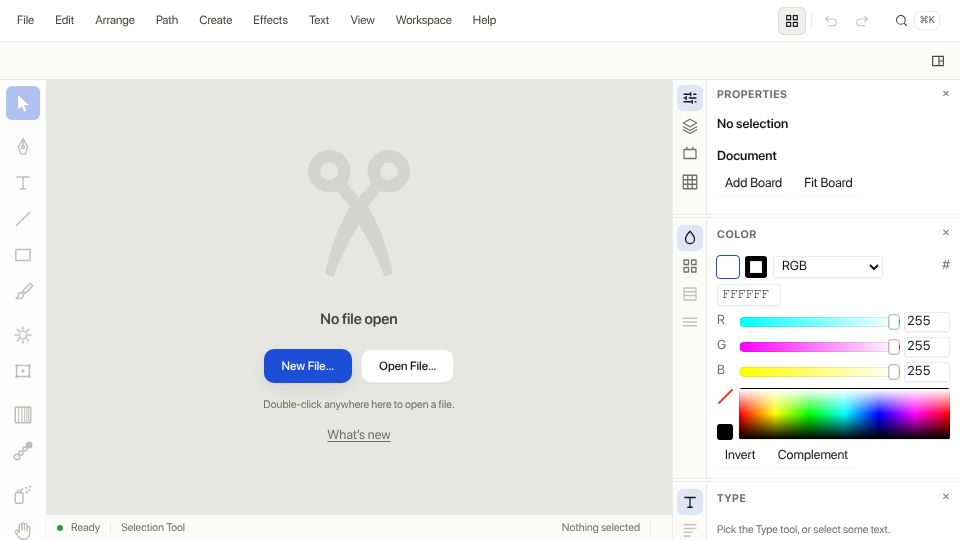Open search with magnifier icon
Viewport: 960px width, 540px height.
pyautogui.click(x=901, y=21)
